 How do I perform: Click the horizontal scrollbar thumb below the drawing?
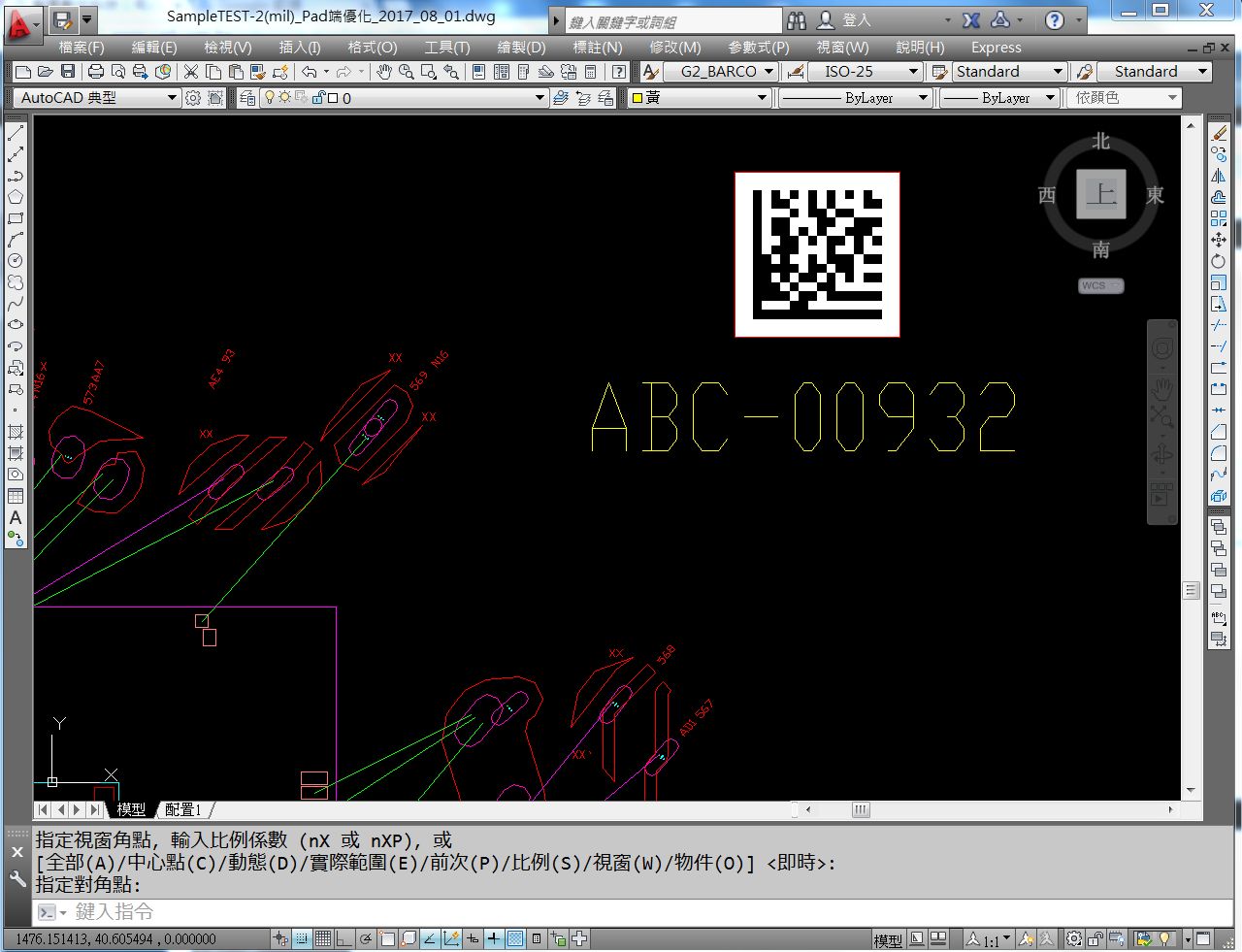[x=861, y=809]
